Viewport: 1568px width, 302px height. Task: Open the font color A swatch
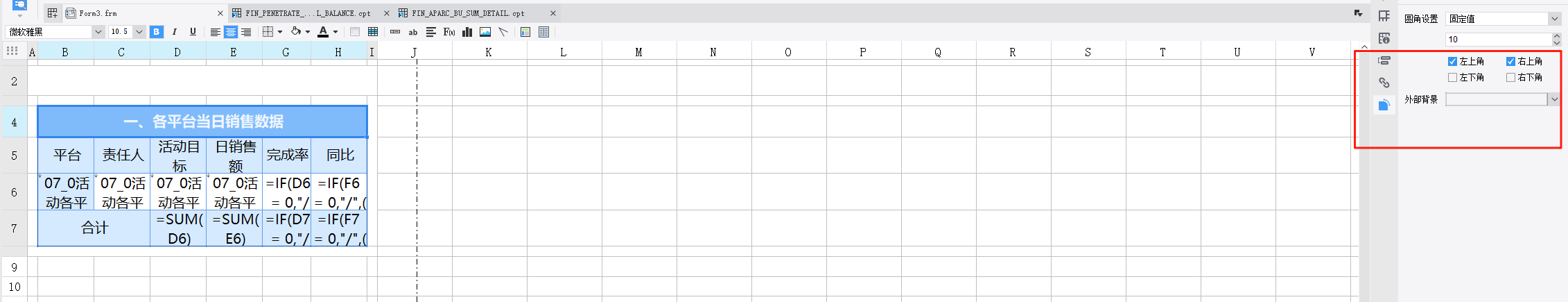click(x=323, y=32)
